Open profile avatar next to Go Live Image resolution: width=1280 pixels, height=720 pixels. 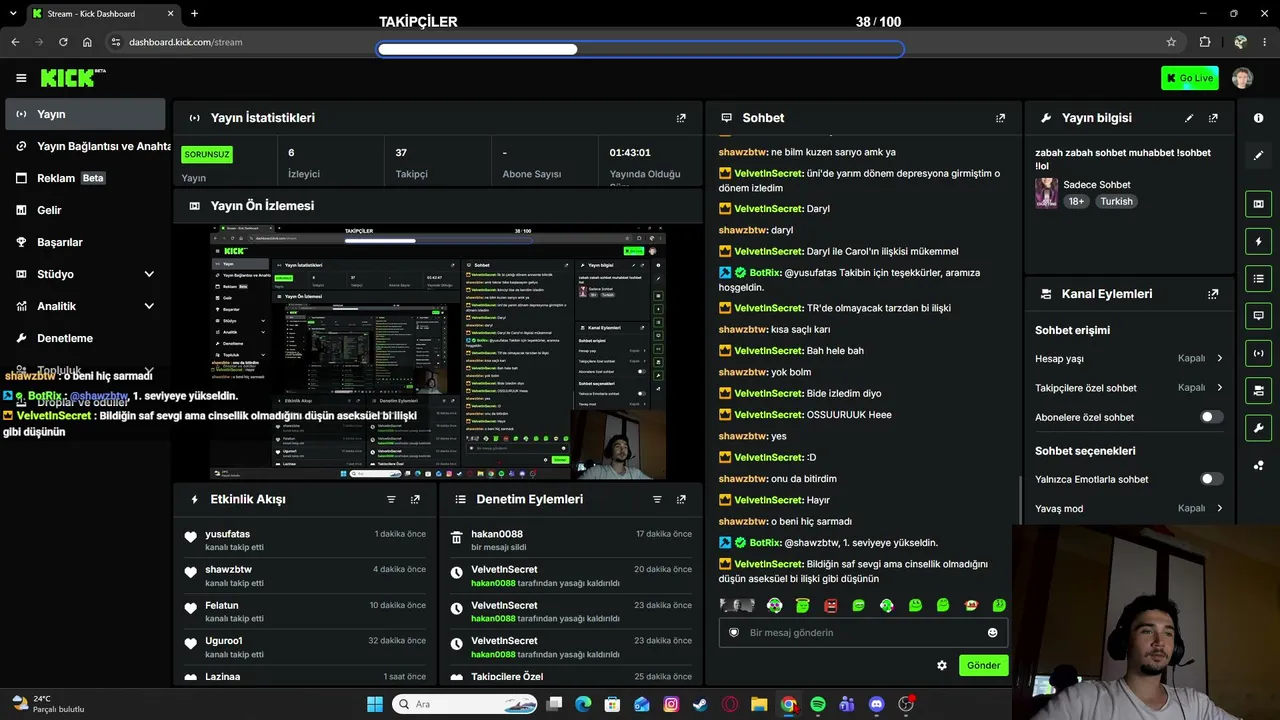tap(1242, 78)
